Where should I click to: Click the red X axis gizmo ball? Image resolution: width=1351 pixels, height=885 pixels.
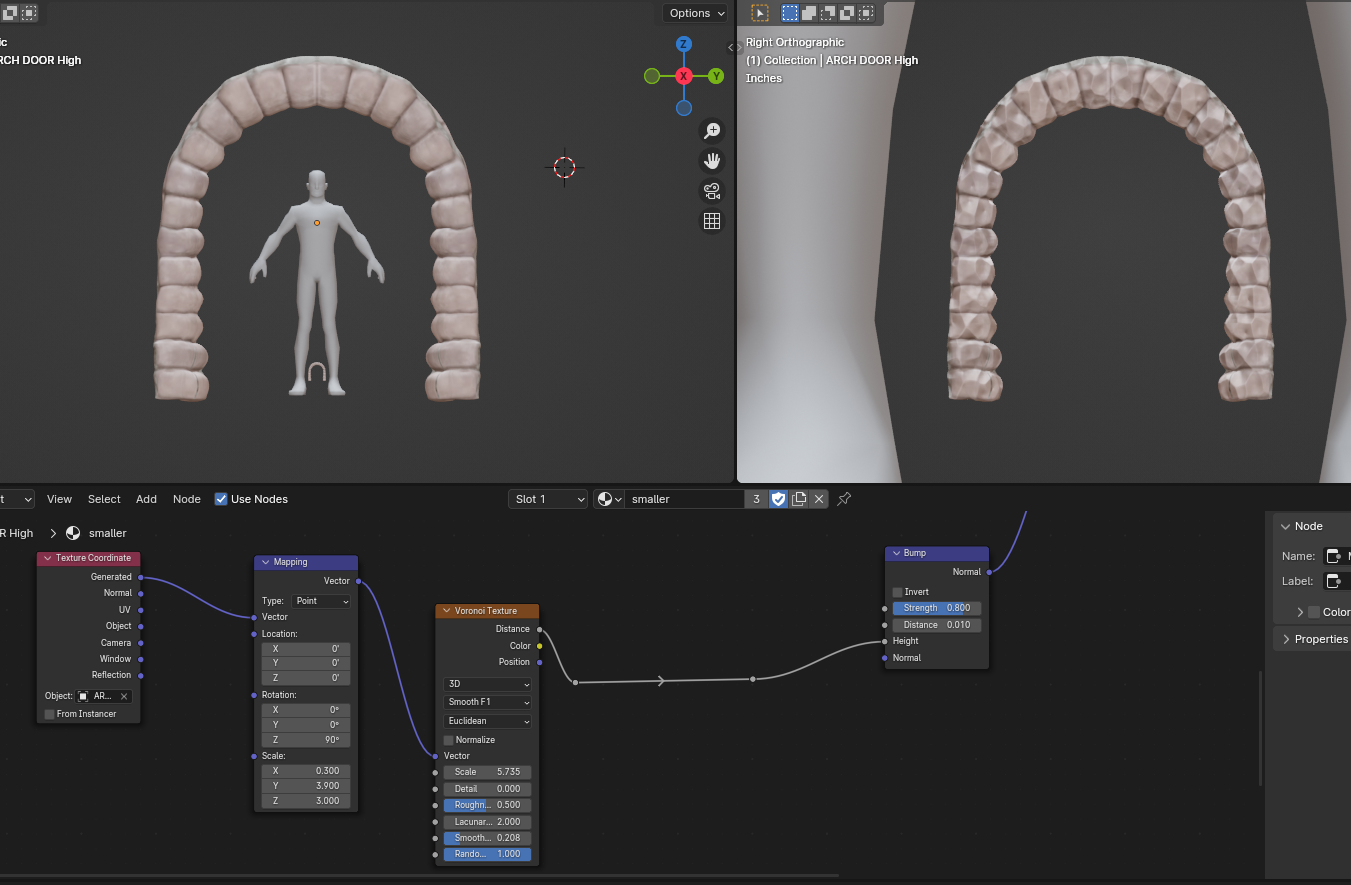pos(684,76)
